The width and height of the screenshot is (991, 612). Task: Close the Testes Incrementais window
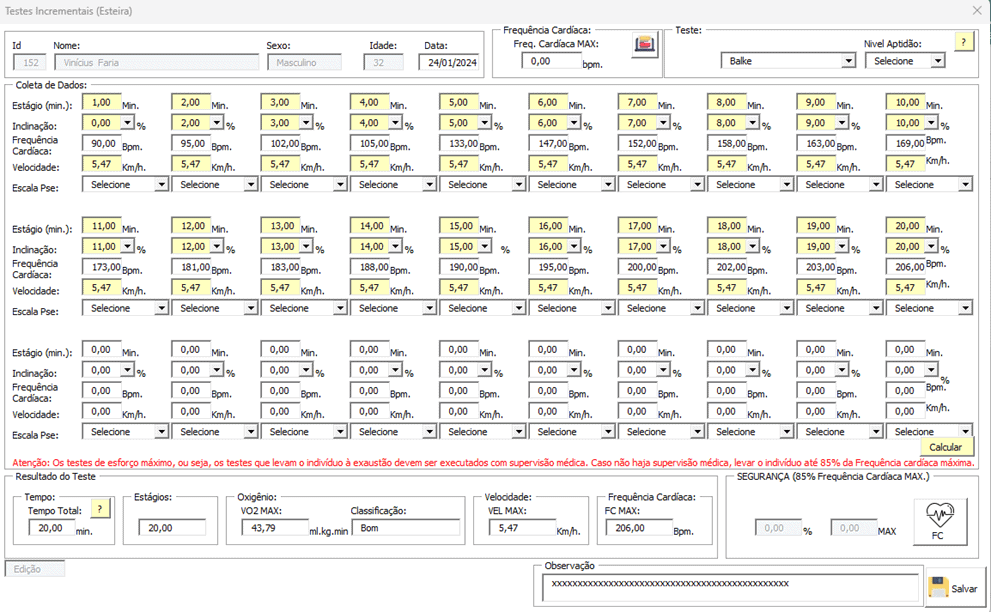(x=977, y=11)
